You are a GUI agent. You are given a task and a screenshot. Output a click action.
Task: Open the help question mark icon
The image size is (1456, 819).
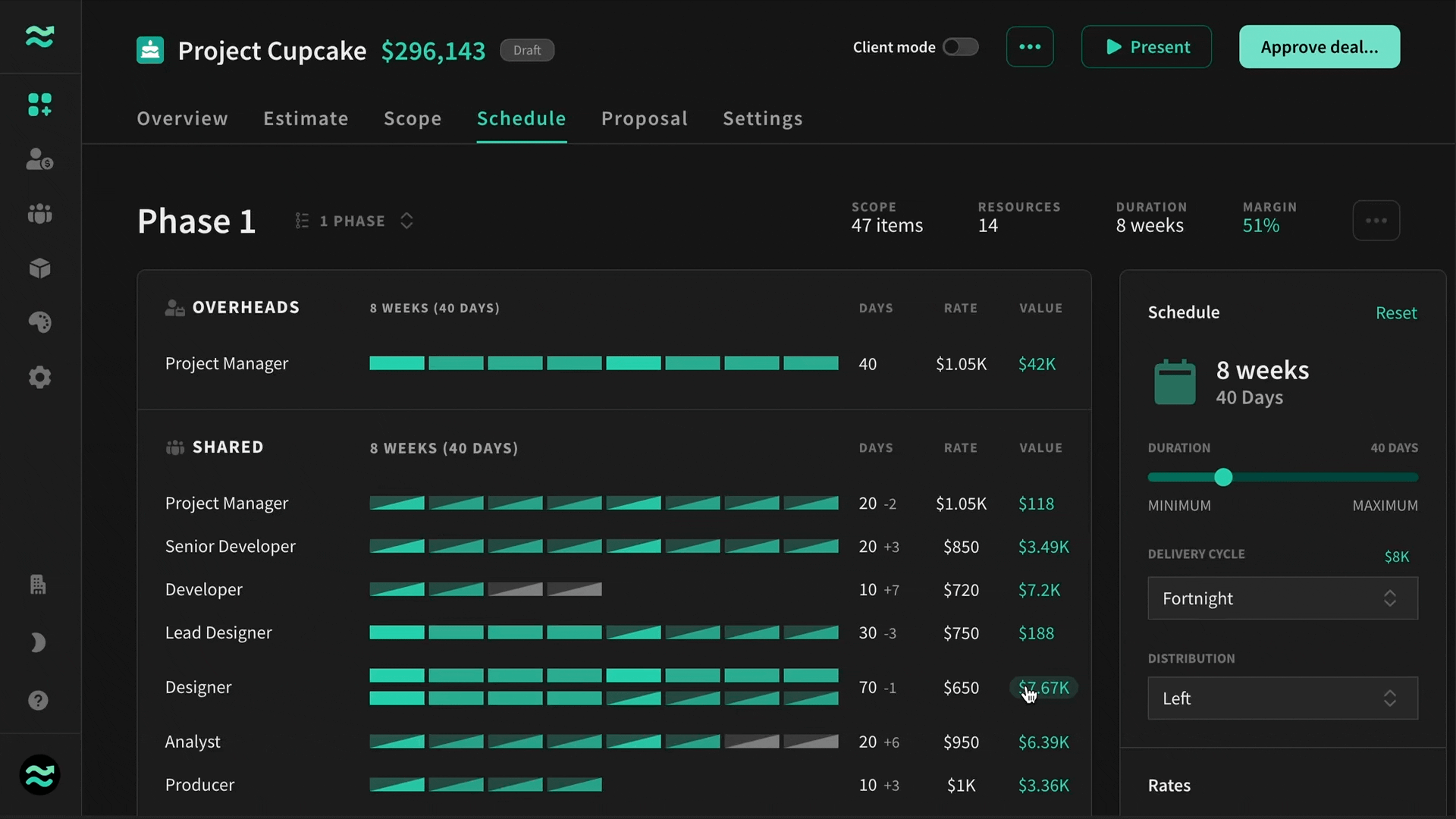pos(38,700)
